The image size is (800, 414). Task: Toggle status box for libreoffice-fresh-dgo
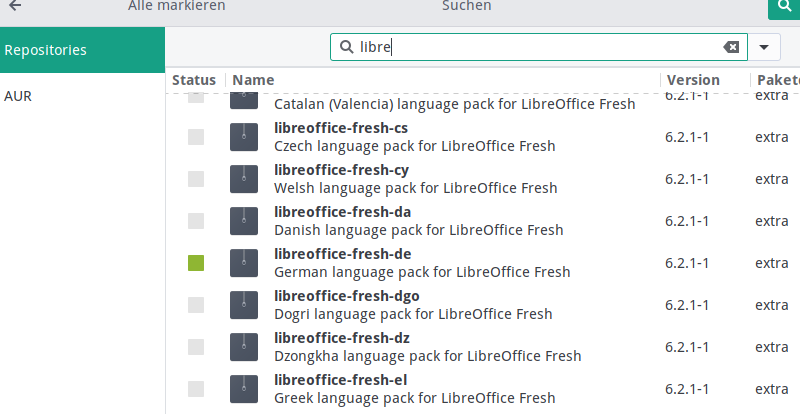(x=196, y=305)
